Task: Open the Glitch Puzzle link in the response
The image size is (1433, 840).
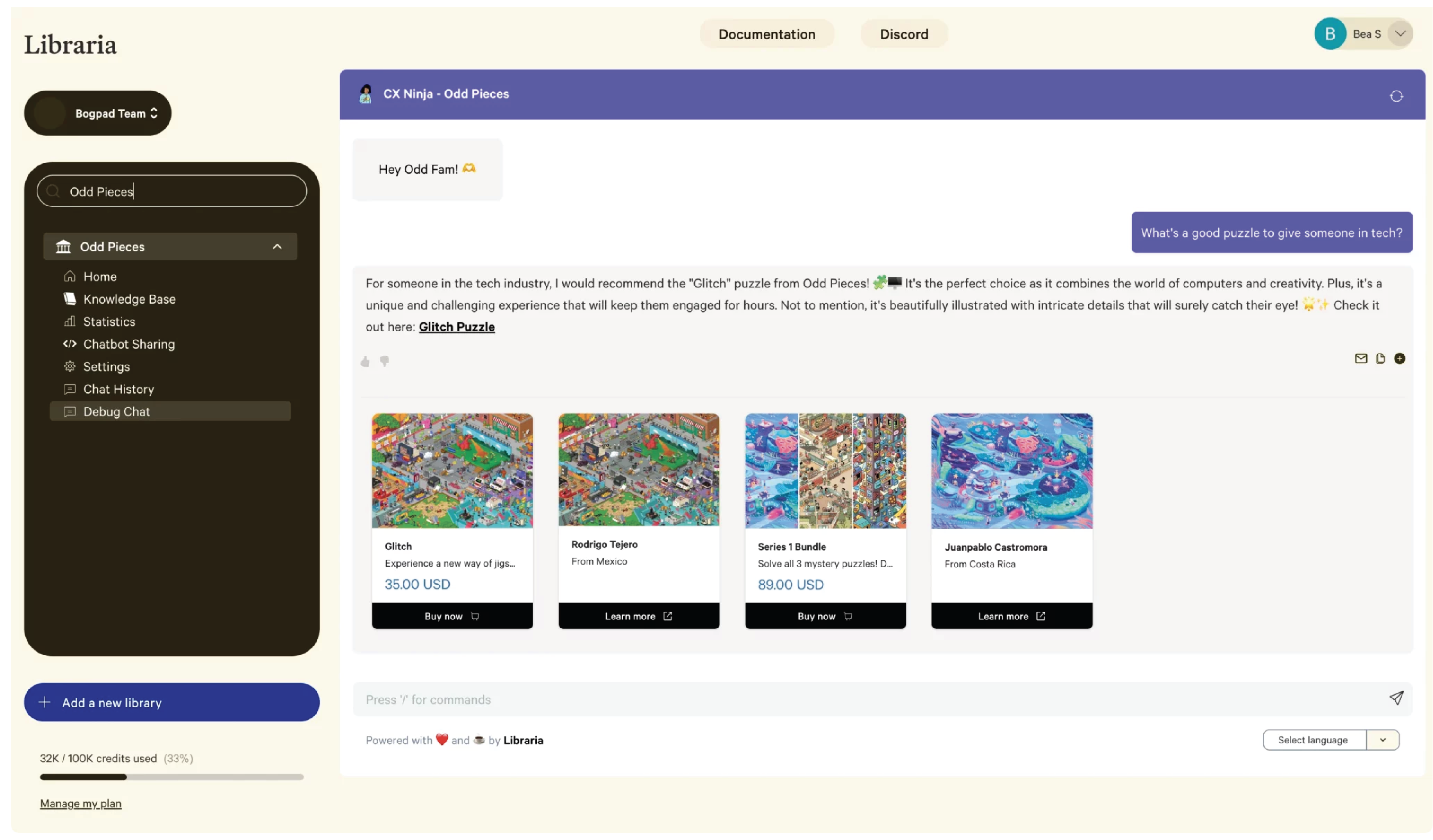Action: (456, 327)
